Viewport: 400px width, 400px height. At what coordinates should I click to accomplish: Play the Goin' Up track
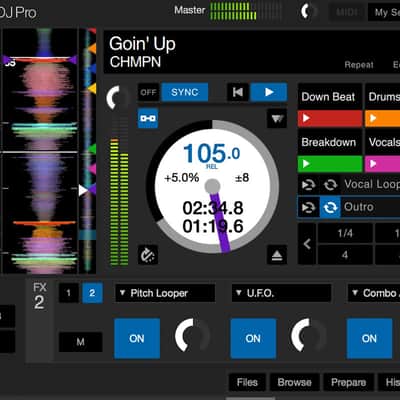[x=269, y=92]
